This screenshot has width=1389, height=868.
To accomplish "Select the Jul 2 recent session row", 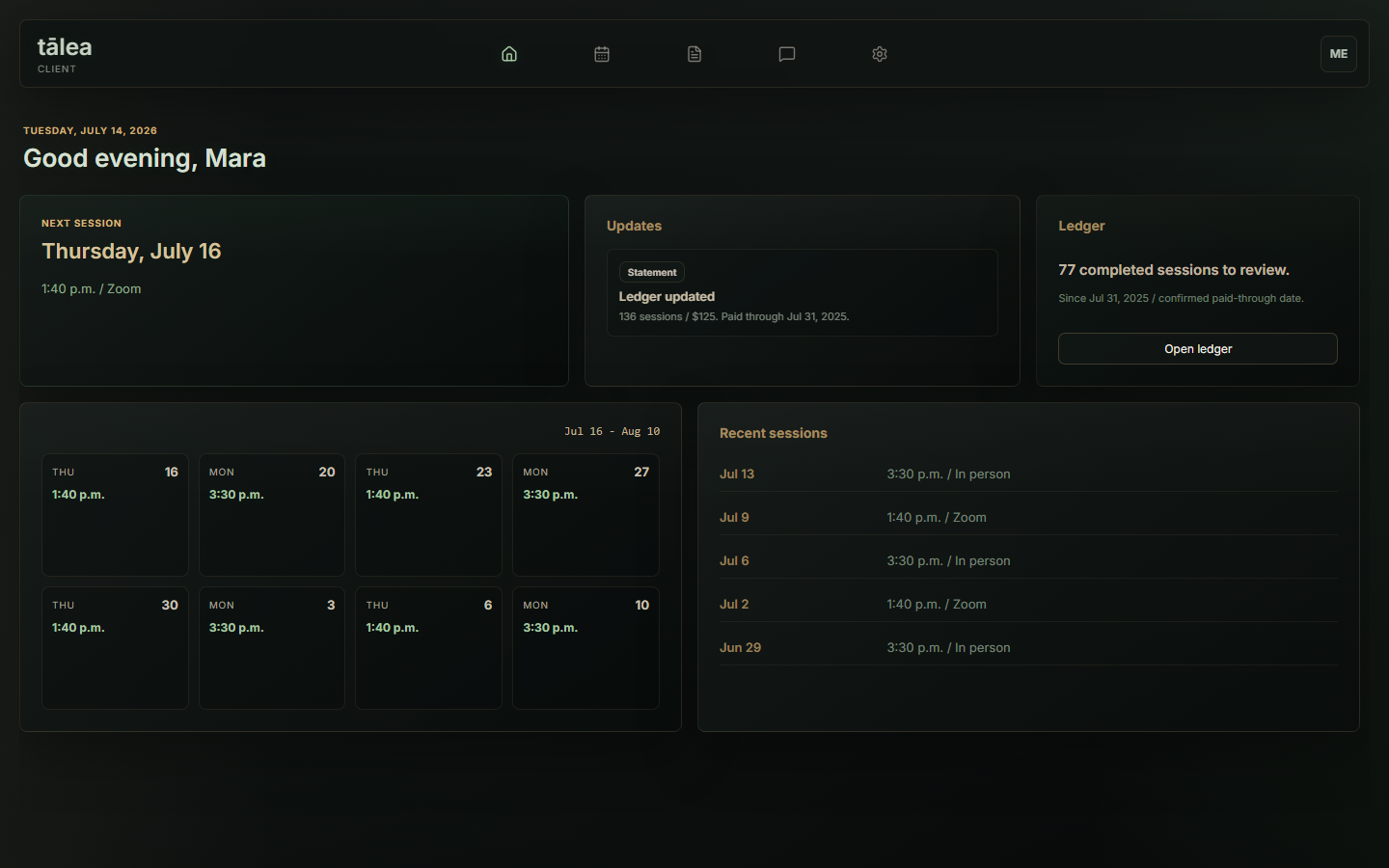I will (1029, 604).
